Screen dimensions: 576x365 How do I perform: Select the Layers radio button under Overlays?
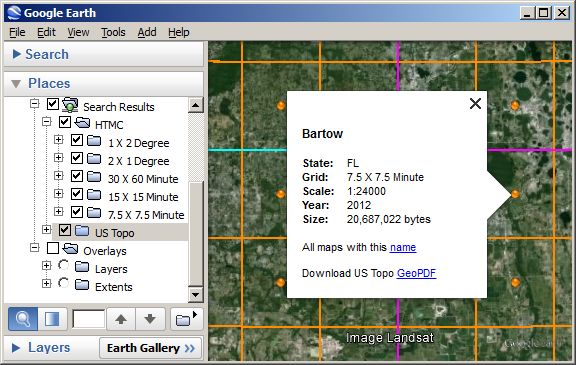coord(63,265)
